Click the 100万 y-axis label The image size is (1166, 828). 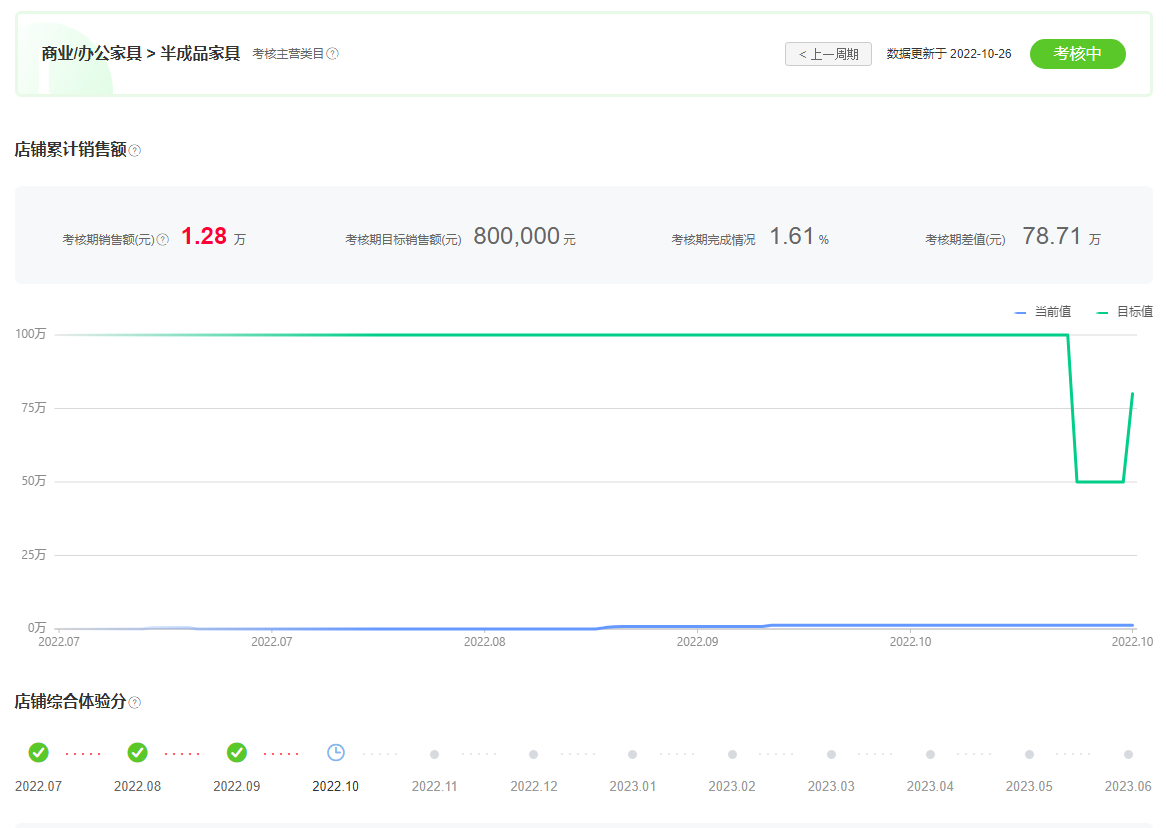(x=30, y=334)
